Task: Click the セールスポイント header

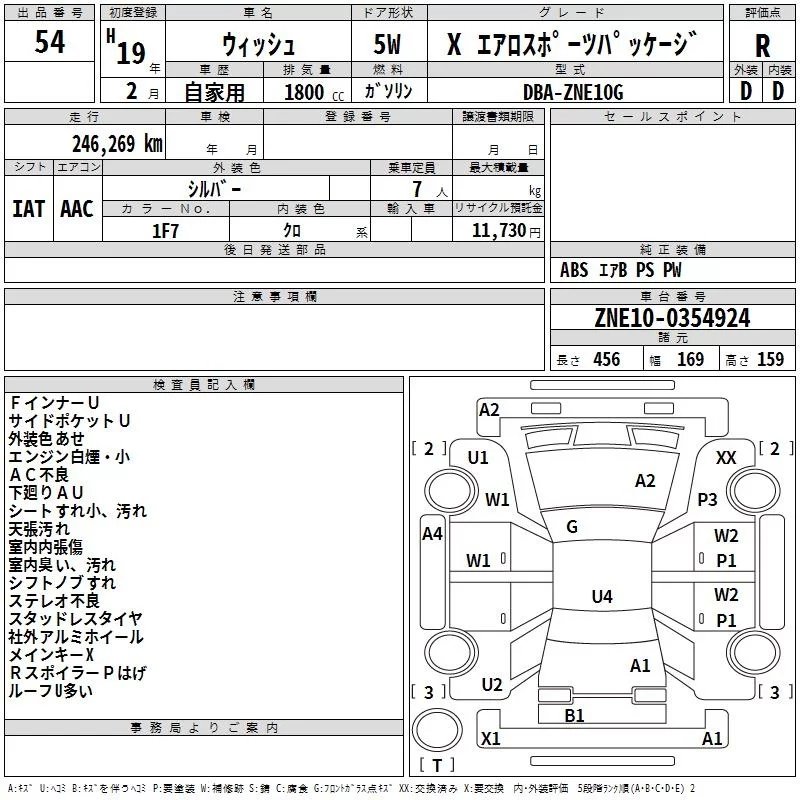Action: [672, 116]
